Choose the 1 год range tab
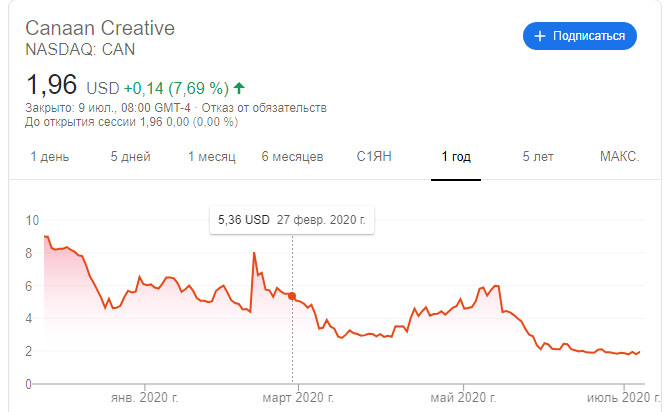664x412 pixels. (x=456, y=157)
